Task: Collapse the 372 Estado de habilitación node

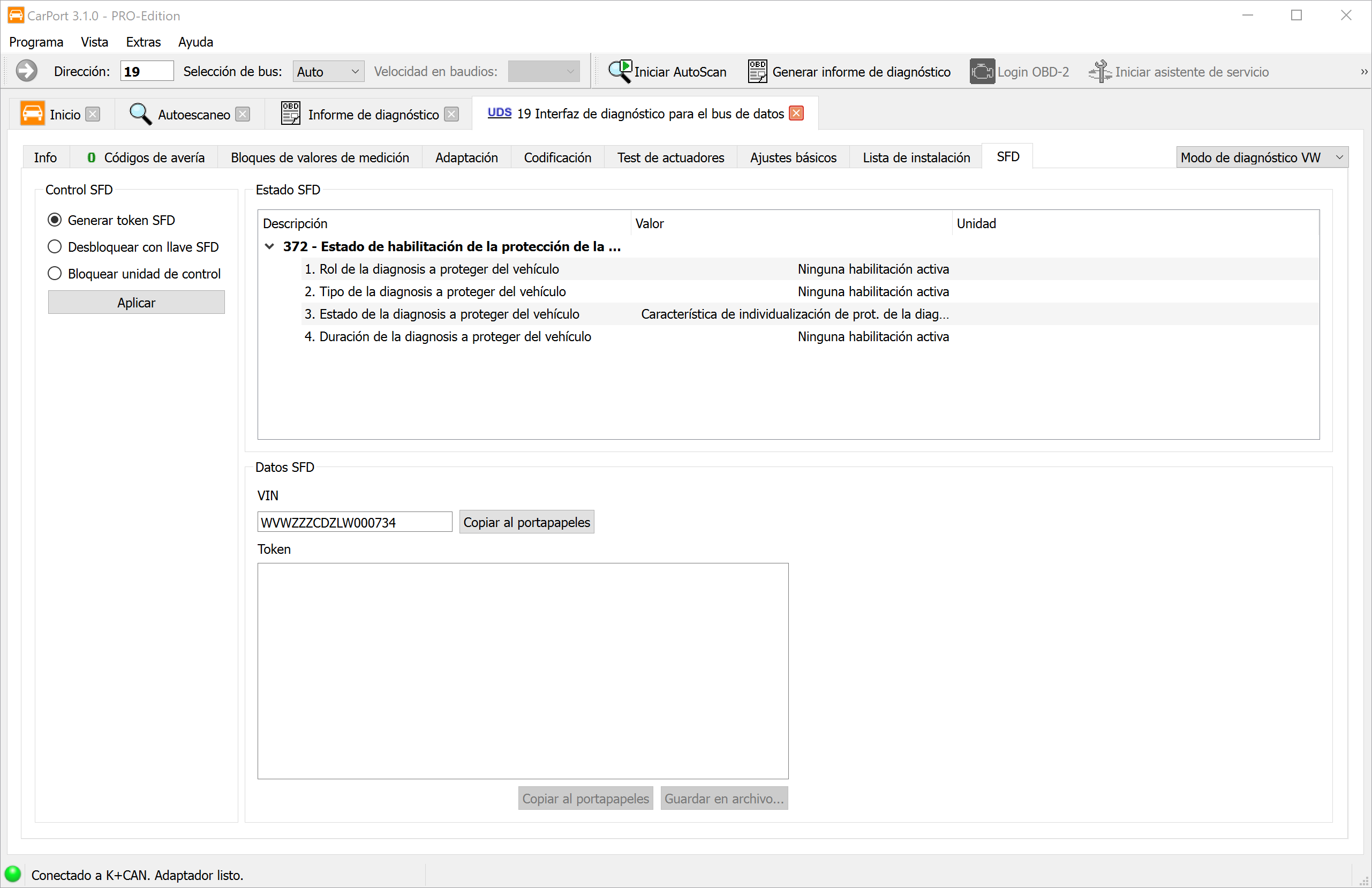Action: point(269,247)
